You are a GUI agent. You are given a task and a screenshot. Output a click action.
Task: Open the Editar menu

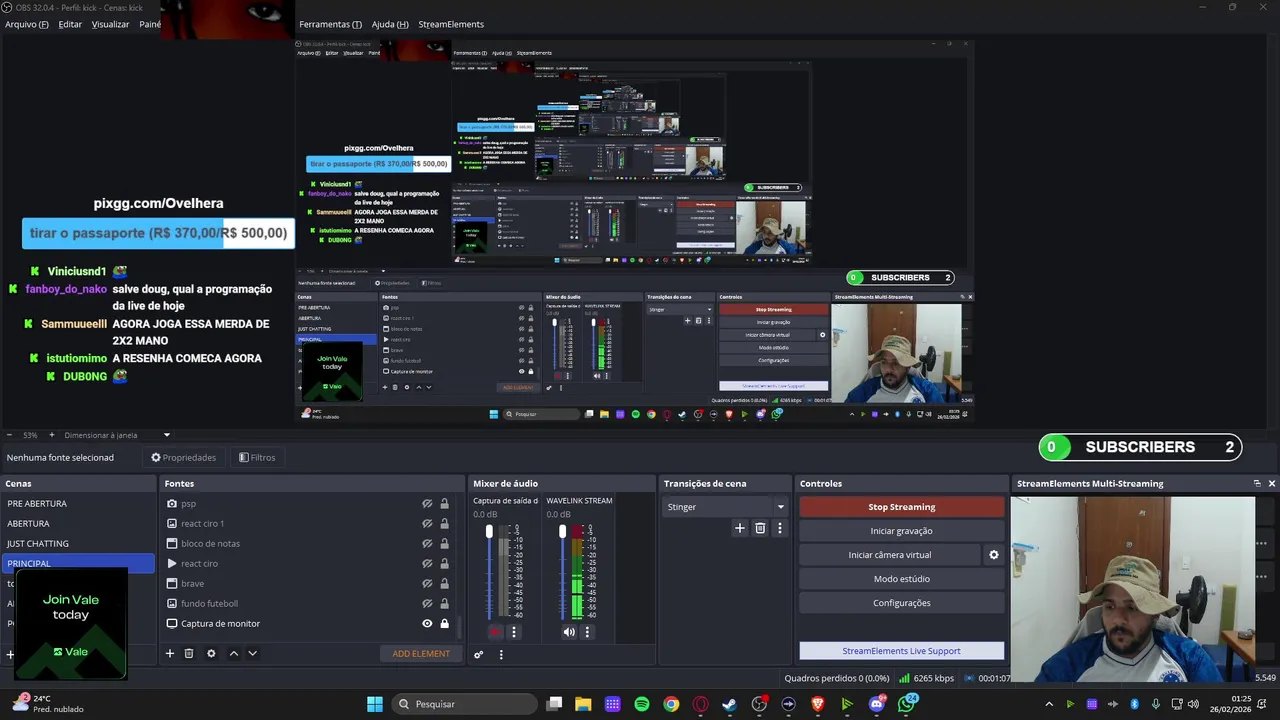click(70, 24)
